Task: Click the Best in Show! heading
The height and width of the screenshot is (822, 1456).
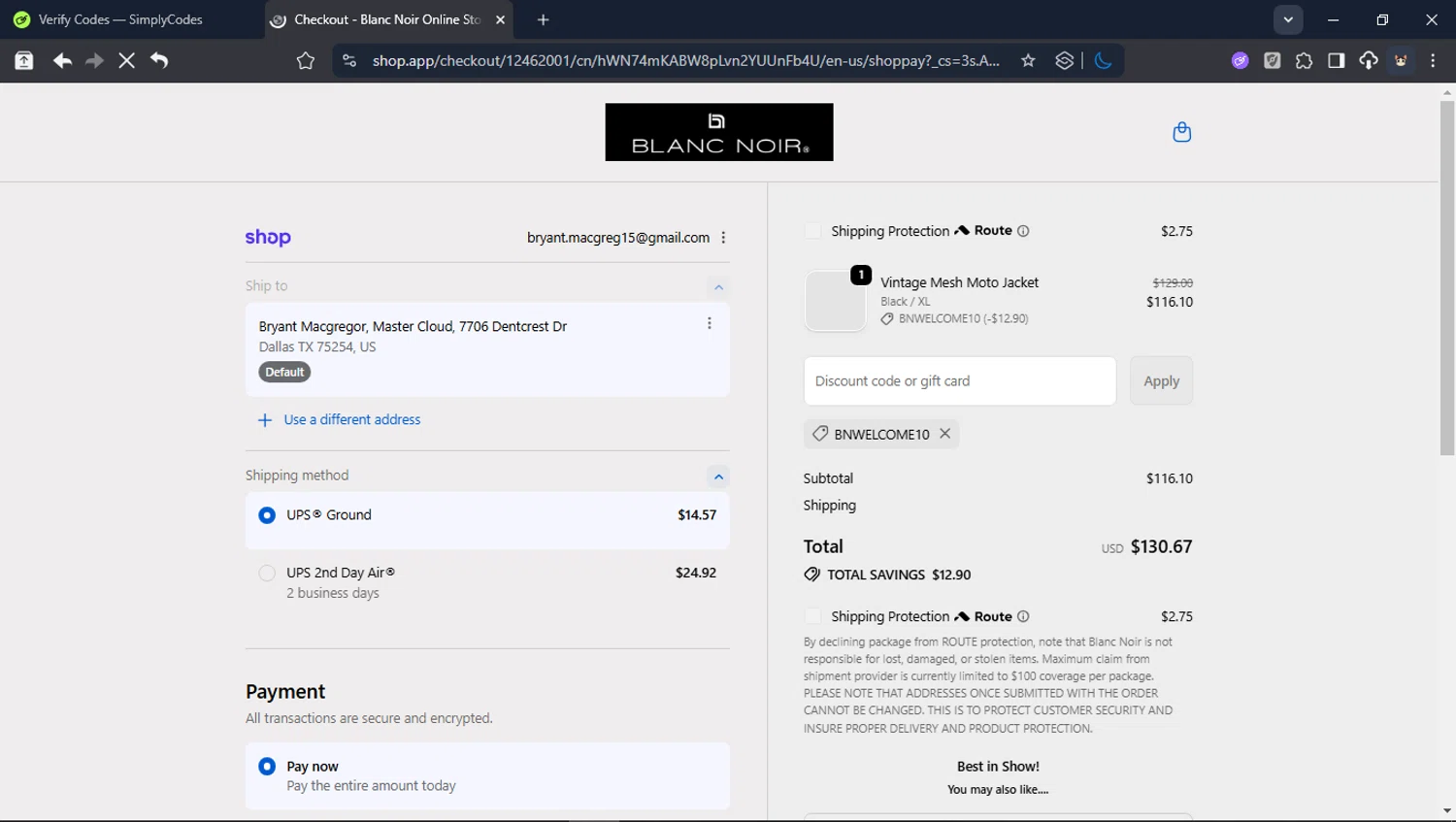Action: pyautogui.click(x=998, y=767)
